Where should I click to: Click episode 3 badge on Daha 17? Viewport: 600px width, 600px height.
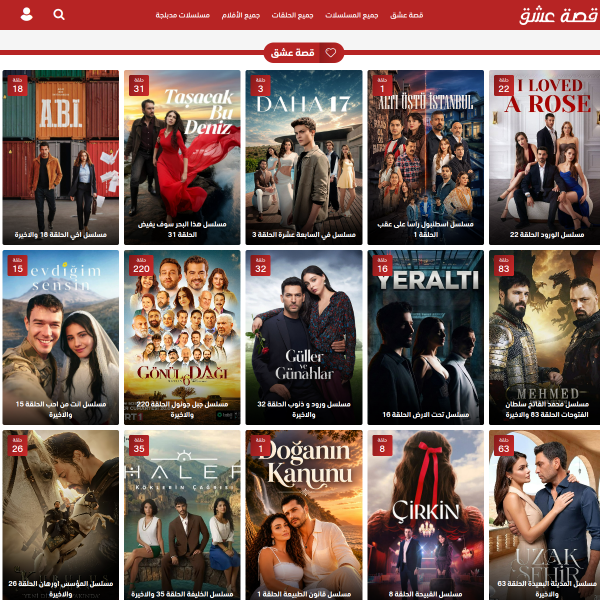coord(261,85)
